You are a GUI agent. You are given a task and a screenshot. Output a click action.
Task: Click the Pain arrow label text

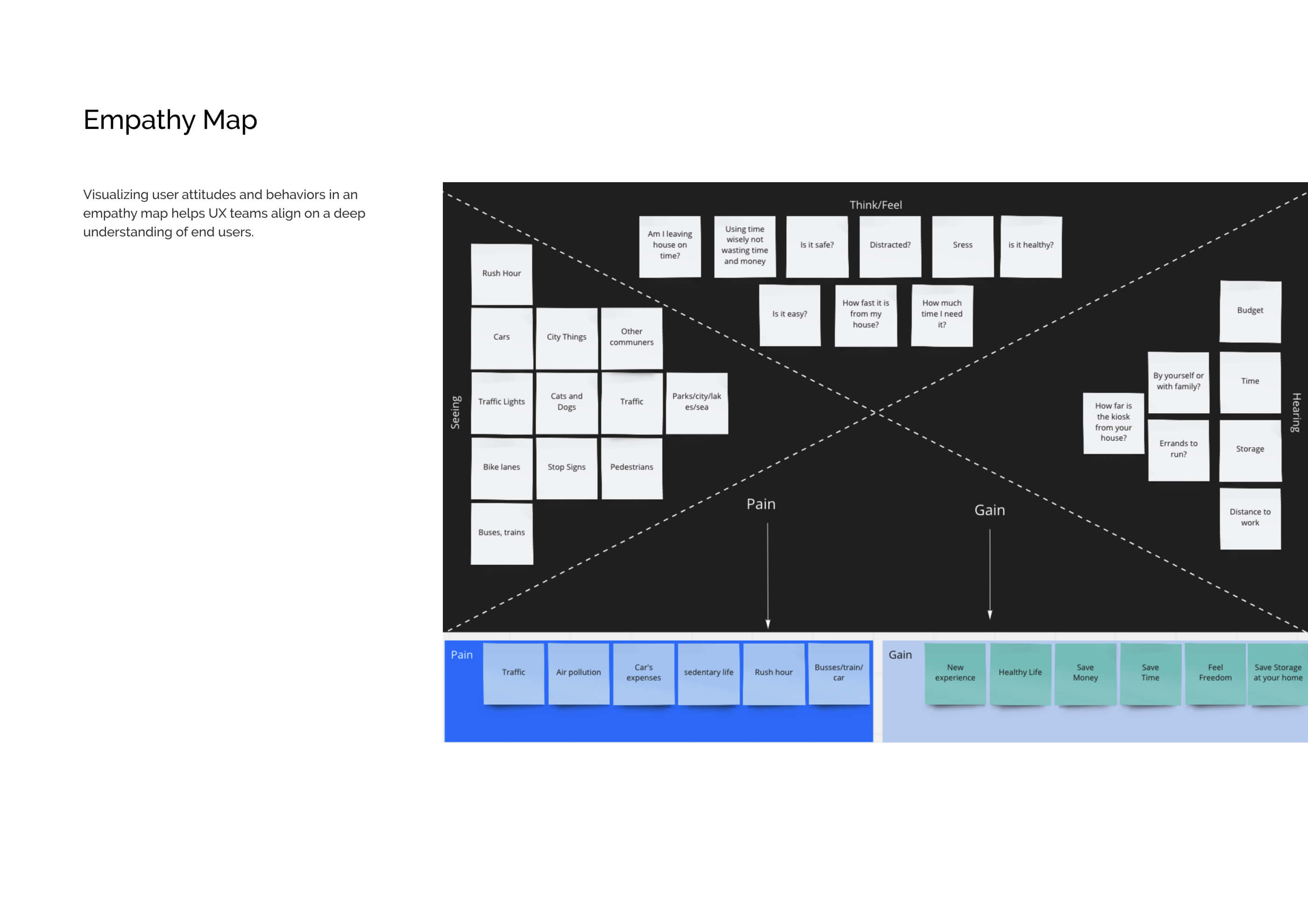(x=761, y=504)
